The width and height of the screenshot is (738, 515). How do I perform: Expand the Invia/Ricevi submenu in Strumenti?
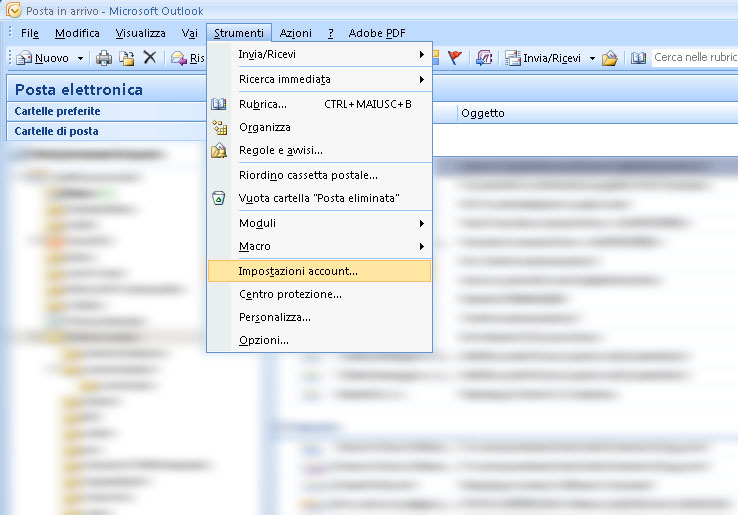(x=320, y=55)
